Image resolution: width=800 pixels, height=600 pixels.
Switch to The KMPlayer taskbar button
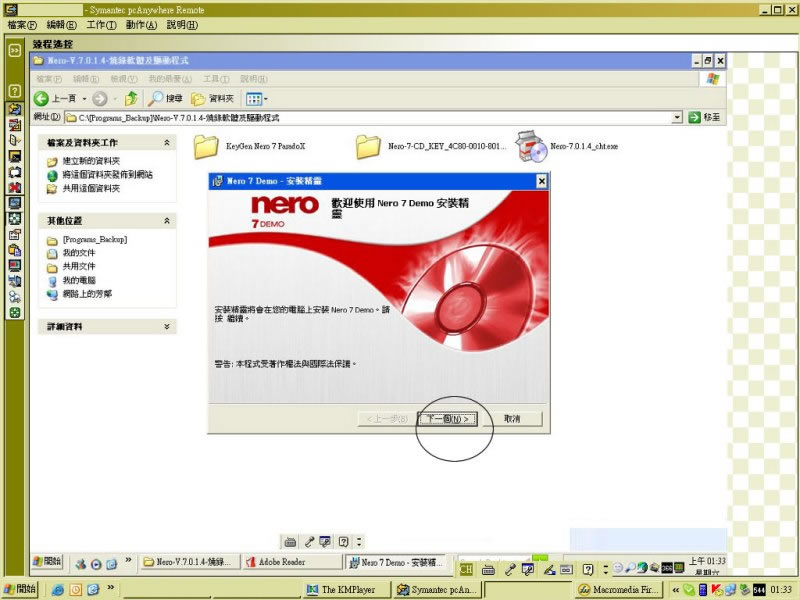coord(346,590)
